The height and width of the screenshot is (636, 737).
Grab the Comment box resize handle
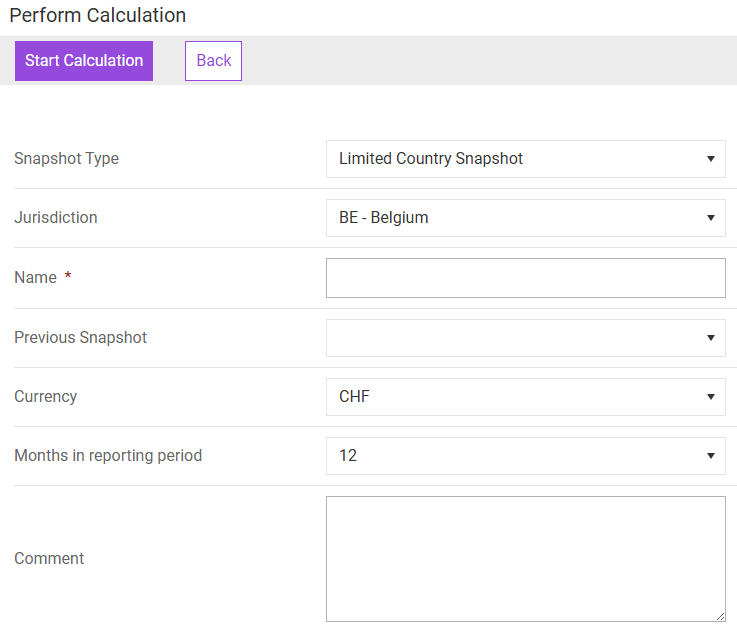pyautogui.click(x=720, y=616)
